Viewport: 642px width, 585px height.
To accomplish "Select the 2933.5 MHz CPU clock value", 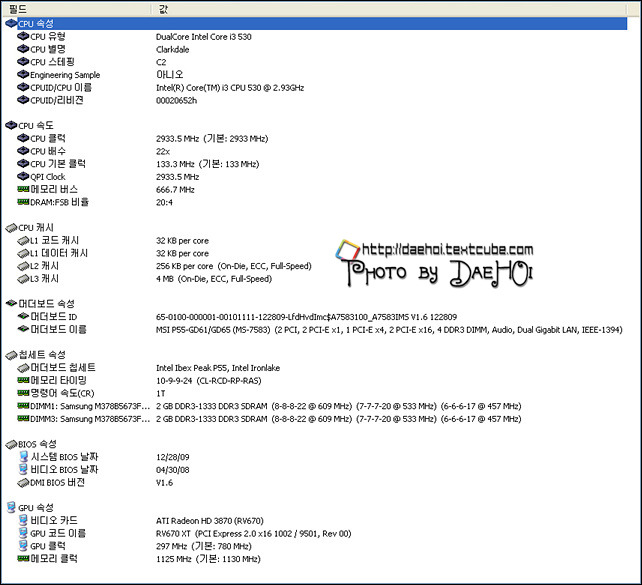I will coord(212,138).
